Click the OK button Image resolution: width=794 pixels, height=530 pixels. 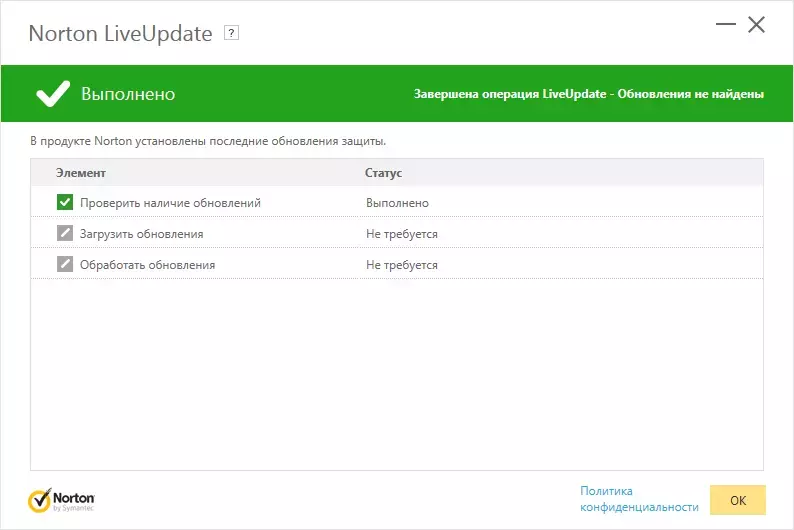[738, 500]
